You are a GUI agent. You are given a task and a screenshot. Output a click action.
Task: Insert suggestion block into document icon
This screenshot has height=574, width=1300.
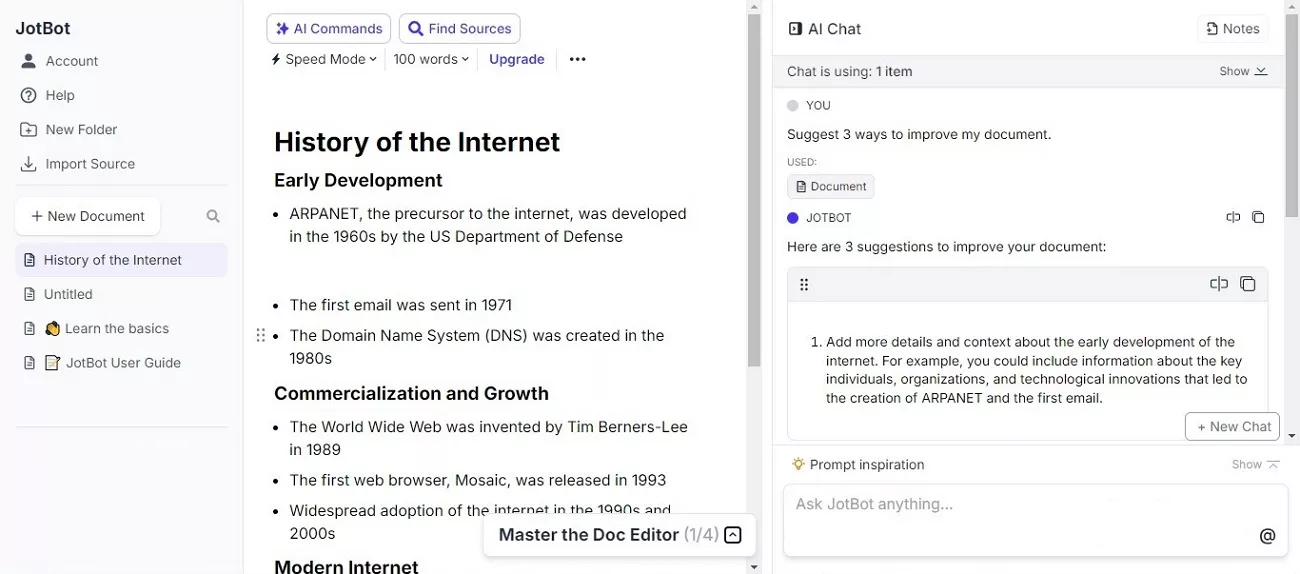(x=1219, y=284)
